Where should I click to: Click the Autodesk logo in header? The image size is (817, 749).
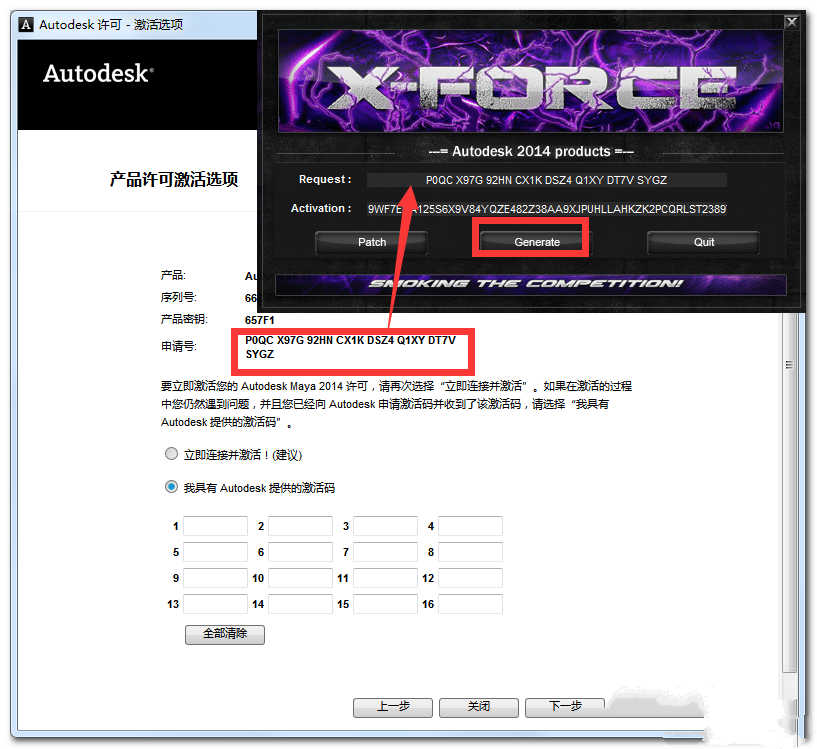(98, 73)
